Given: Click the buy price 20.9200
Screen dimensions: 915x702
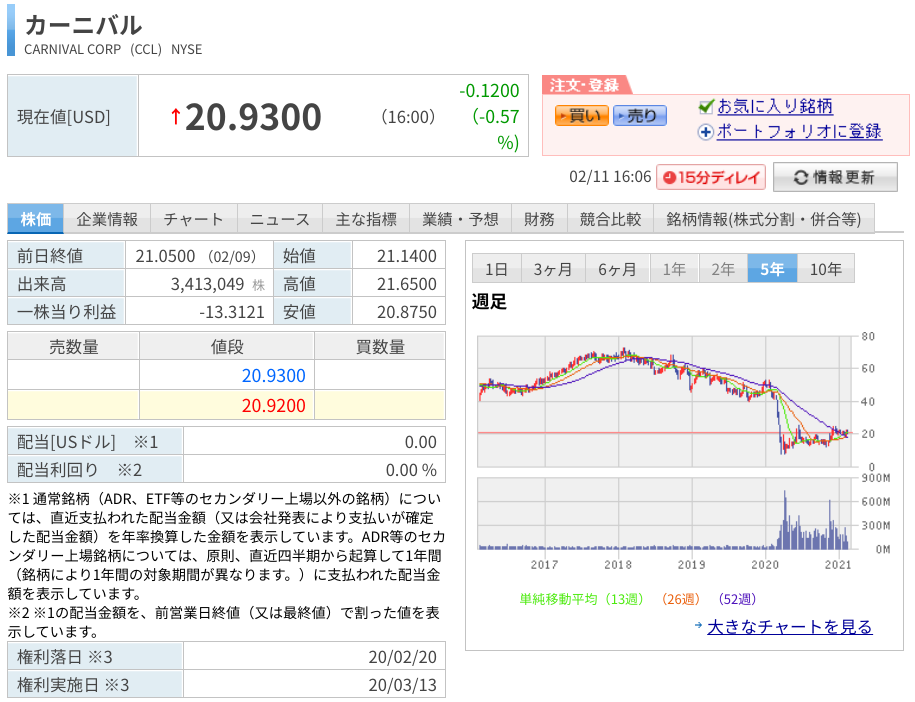Looking at the screenshot, I should click(274, 405).
